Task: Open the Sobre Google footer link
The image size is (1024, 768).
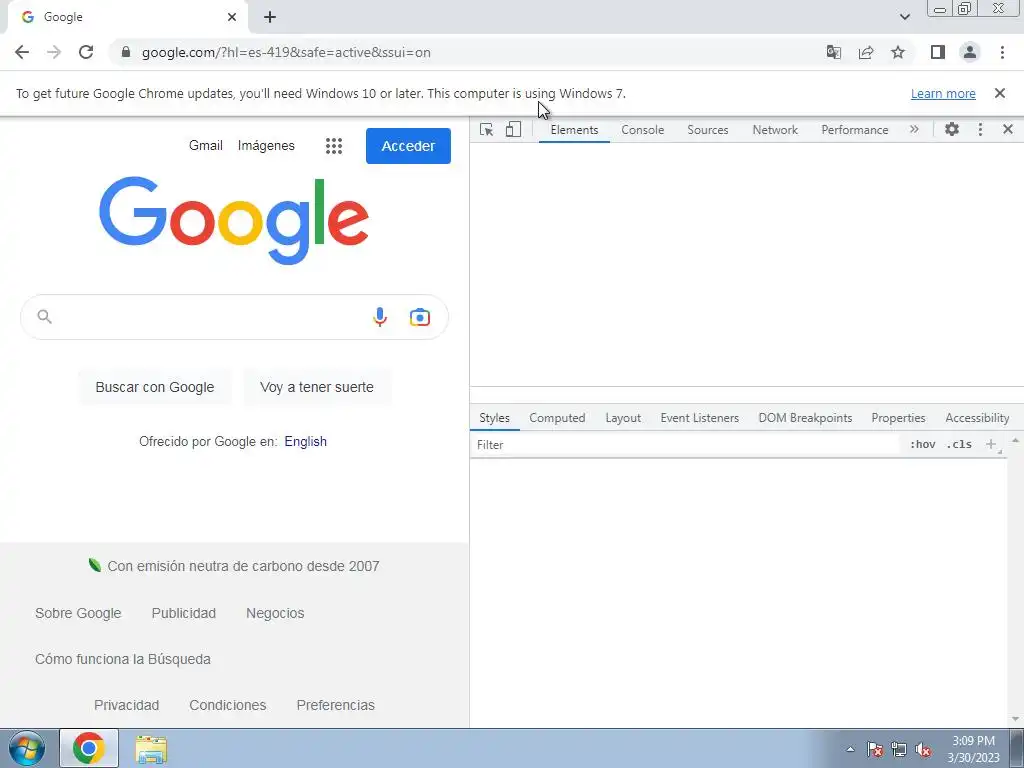Action: pyautogui.click(x=78, y=613)
